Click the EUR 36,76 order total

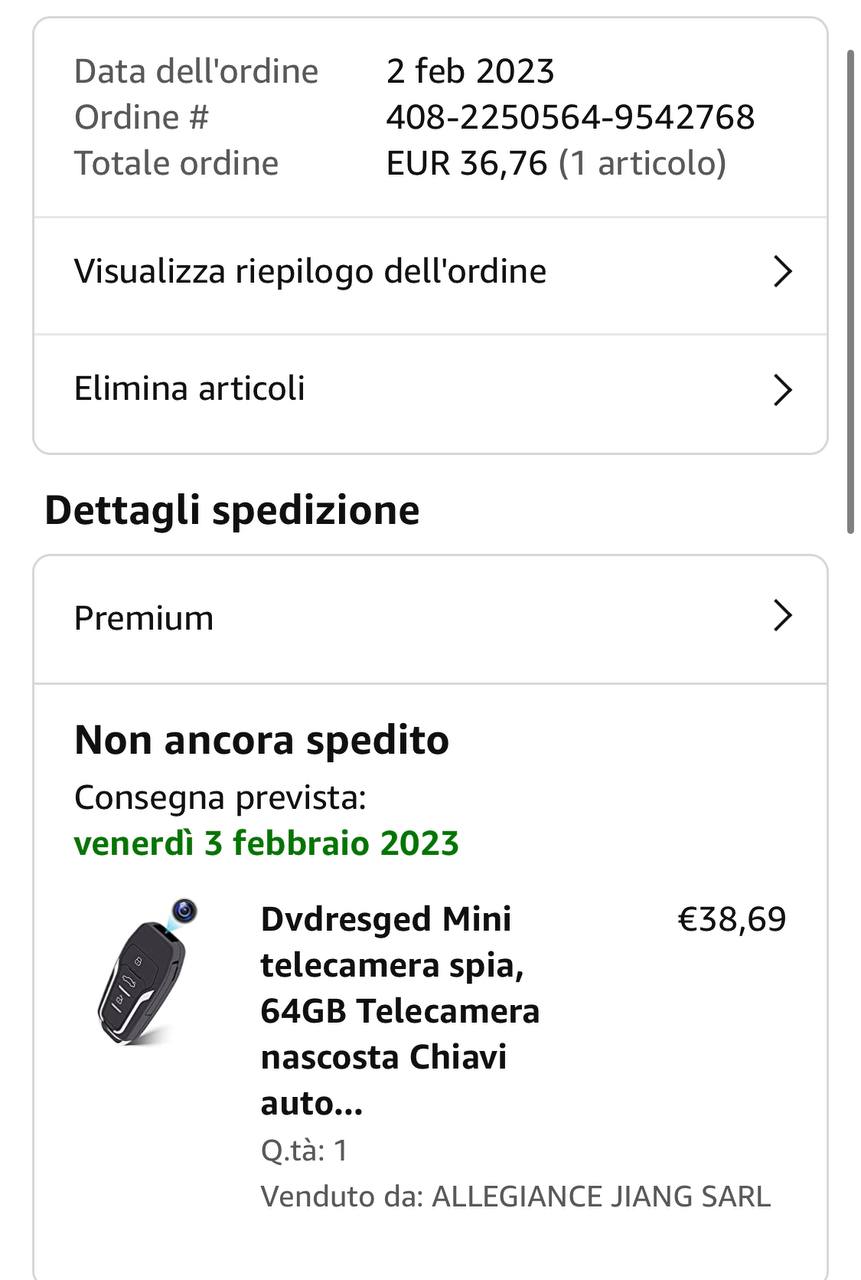(x=467, y=163)
